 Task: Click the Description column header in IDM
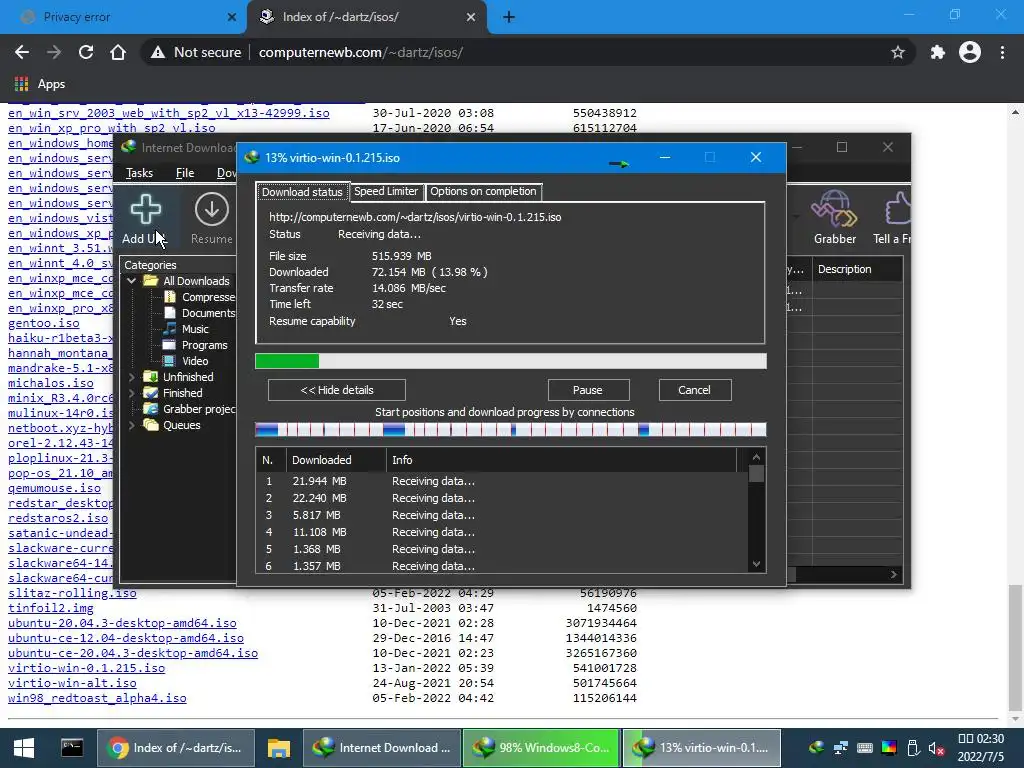(857, 269)
